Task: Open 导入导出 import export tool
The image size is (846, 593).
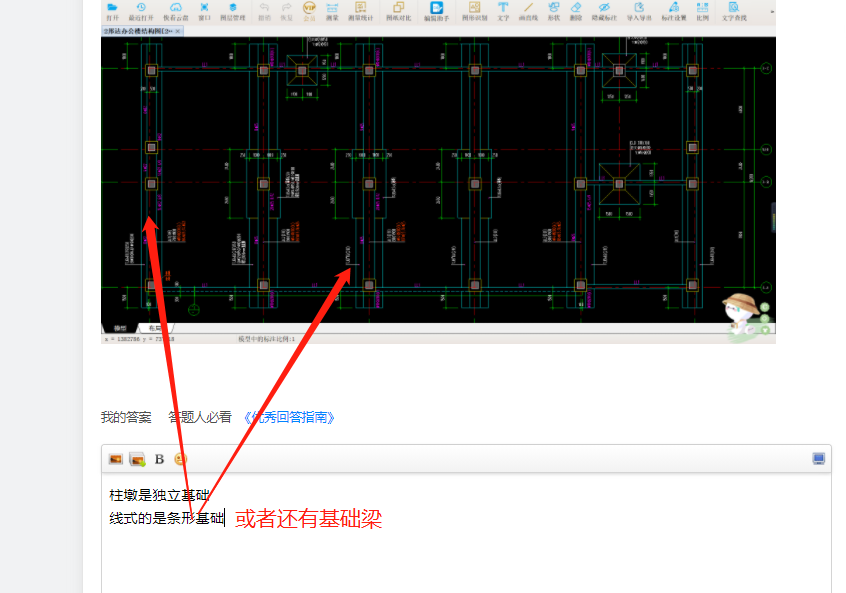Action: pos(639,11)
